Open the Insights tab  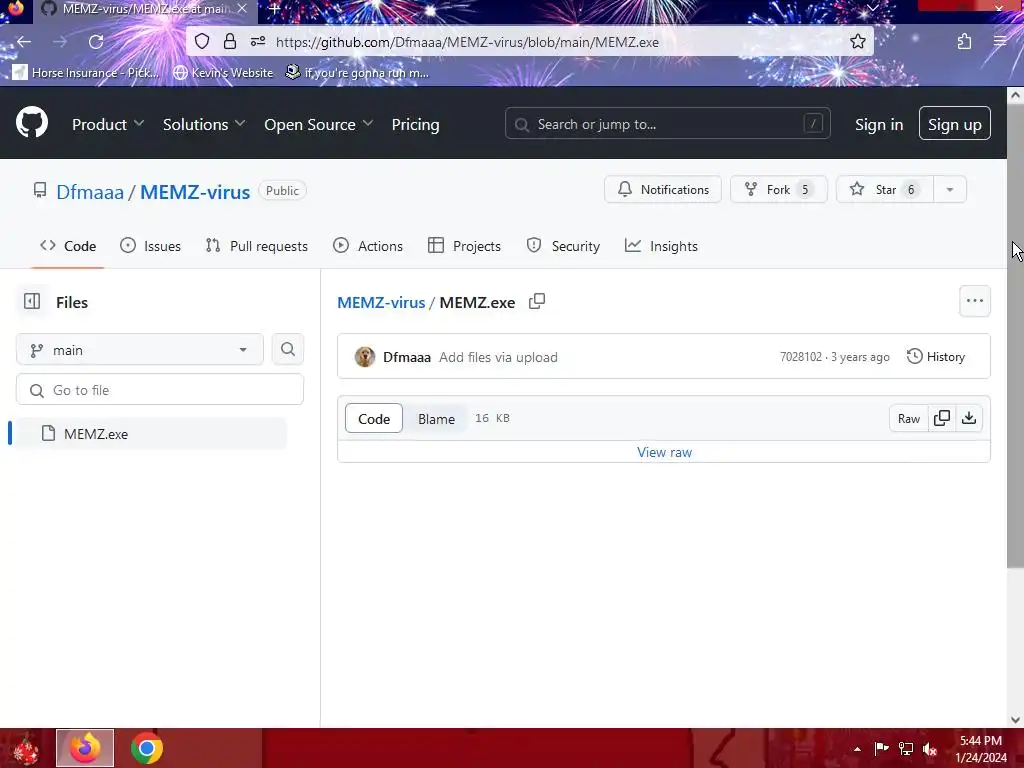pos(661,246)
